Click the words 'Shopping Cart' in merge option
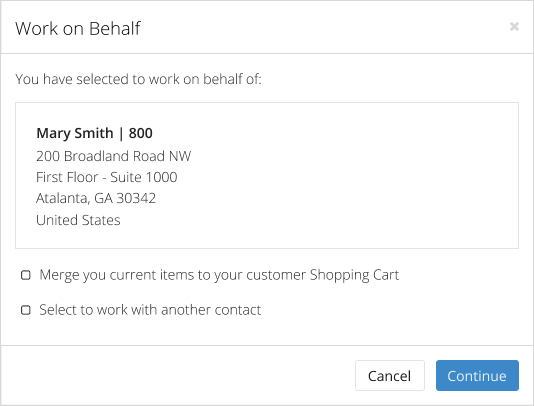The image size is (534, 406). click(x=354, y=275)
